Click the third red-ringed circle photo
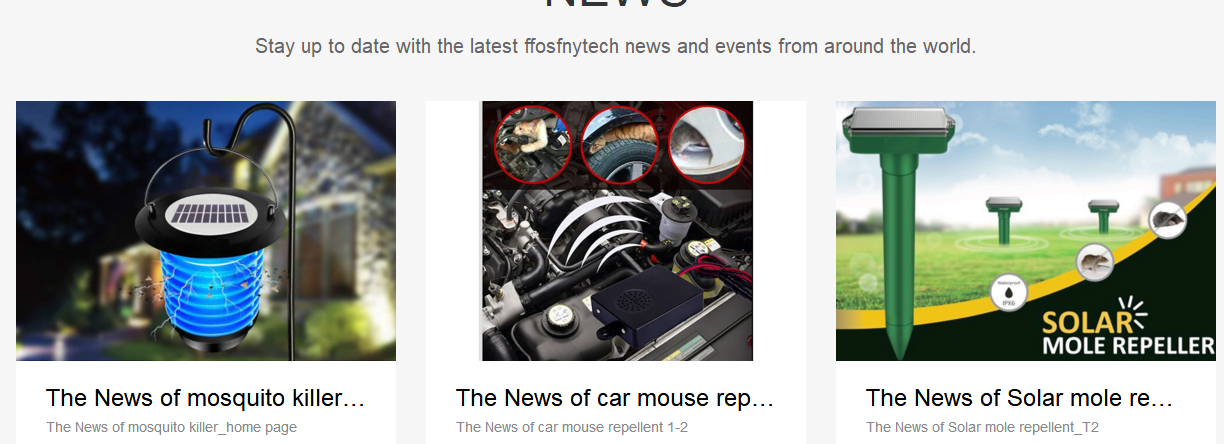 pyautogui.click(x=707, y=145)
